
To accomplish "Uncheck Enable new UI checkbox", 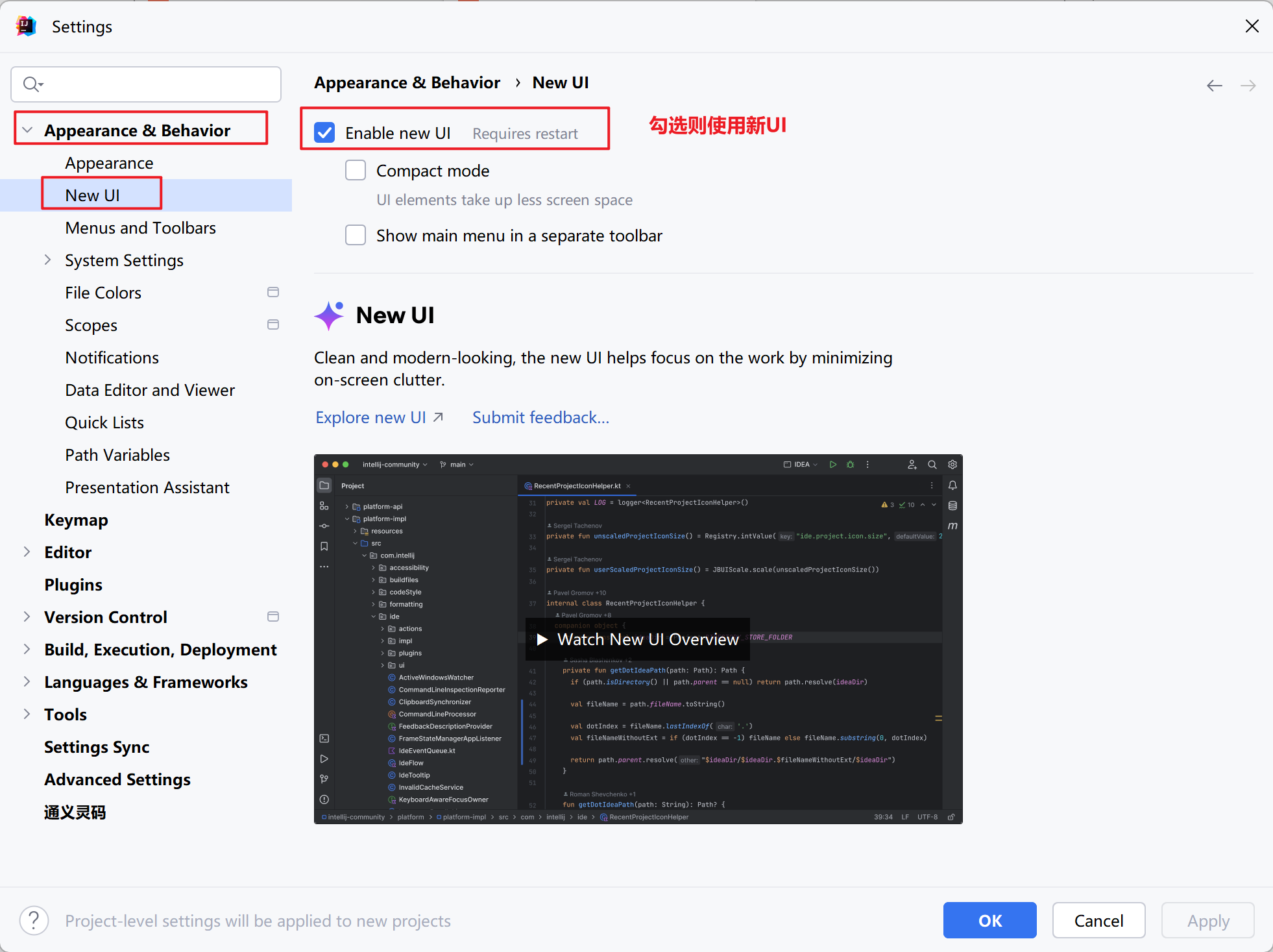I will [324, 133].
